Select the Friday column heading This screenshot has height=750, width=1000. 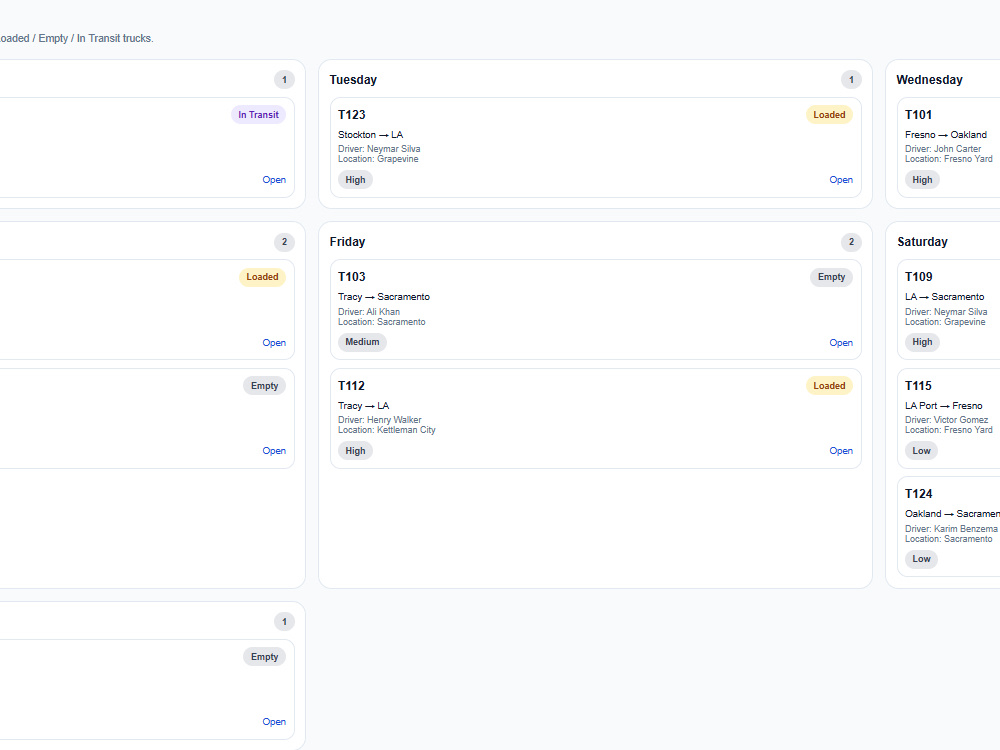(x=348, y=242)
